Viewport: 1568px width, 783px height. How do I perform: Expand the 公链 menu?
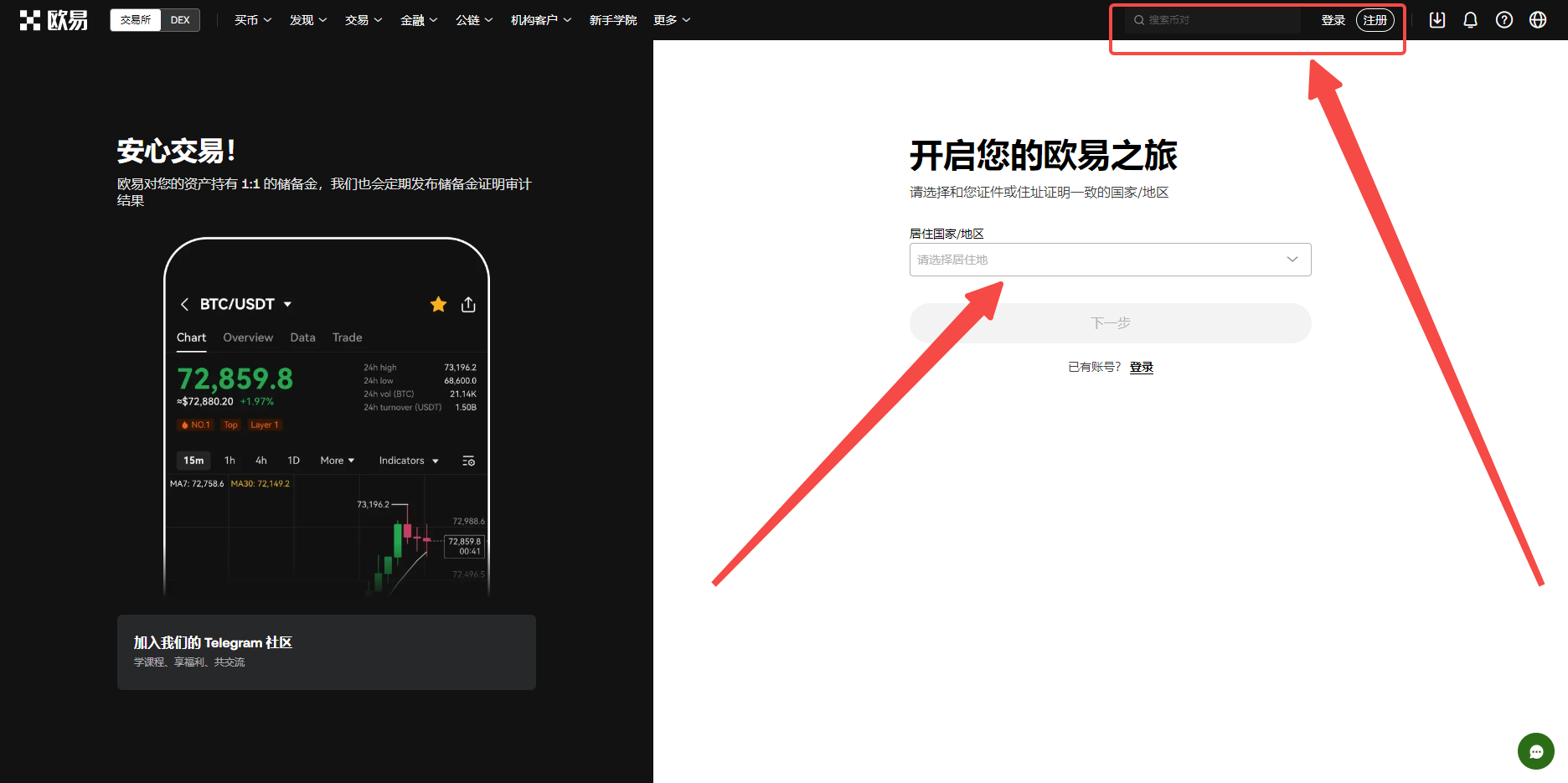[x=474, y=20]
